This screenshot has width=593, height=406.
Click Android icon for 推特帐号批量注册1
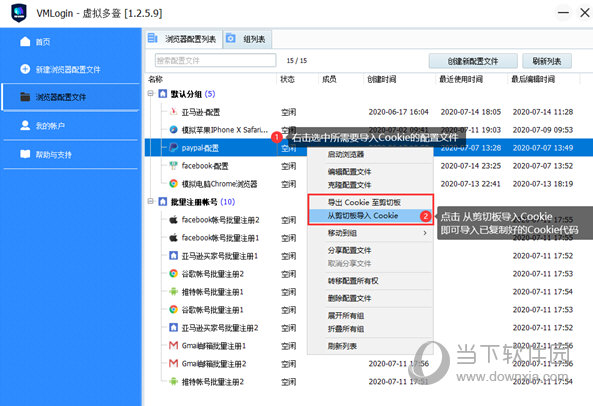pyautogui.click(x=173, y=291)
